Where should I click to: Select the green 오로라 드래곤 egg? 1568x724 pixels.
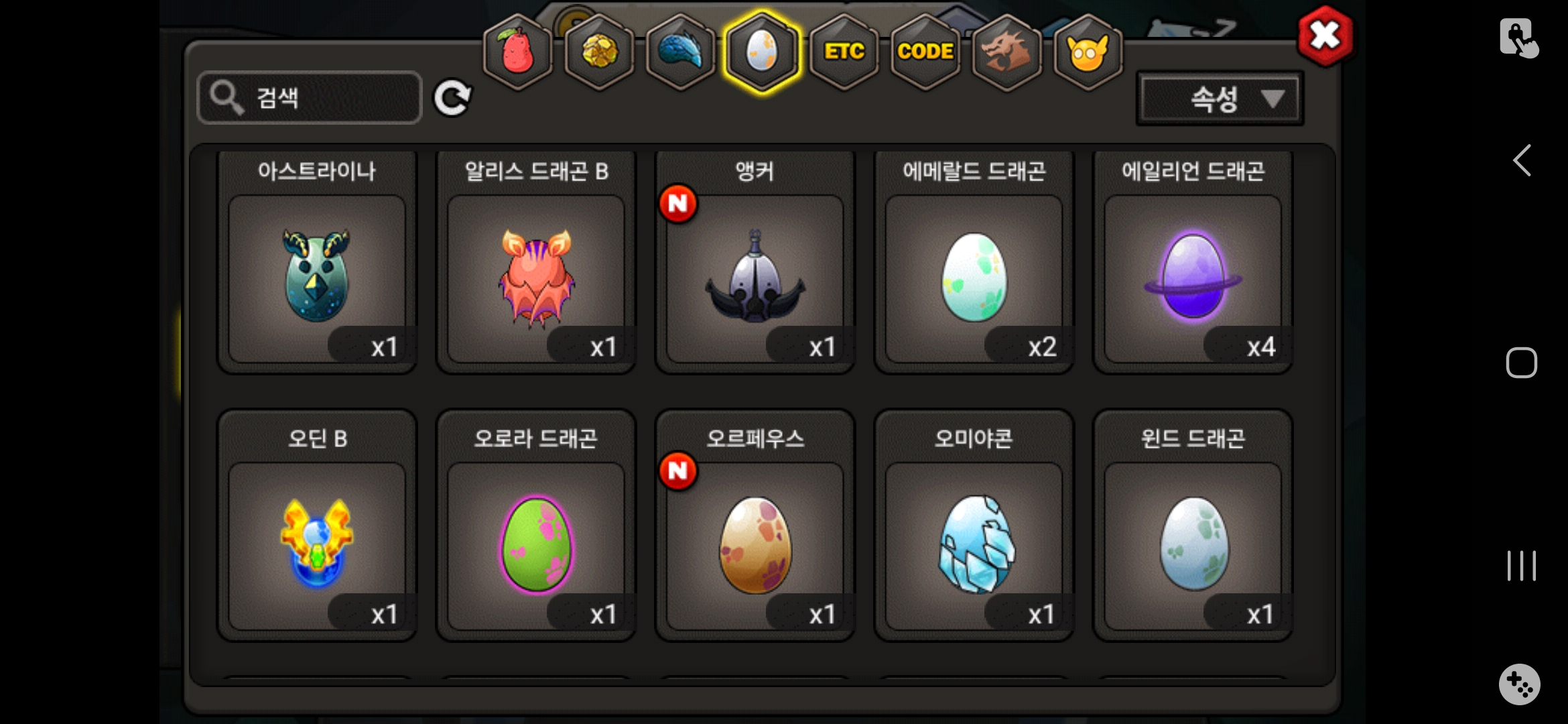tap(536, 526)
